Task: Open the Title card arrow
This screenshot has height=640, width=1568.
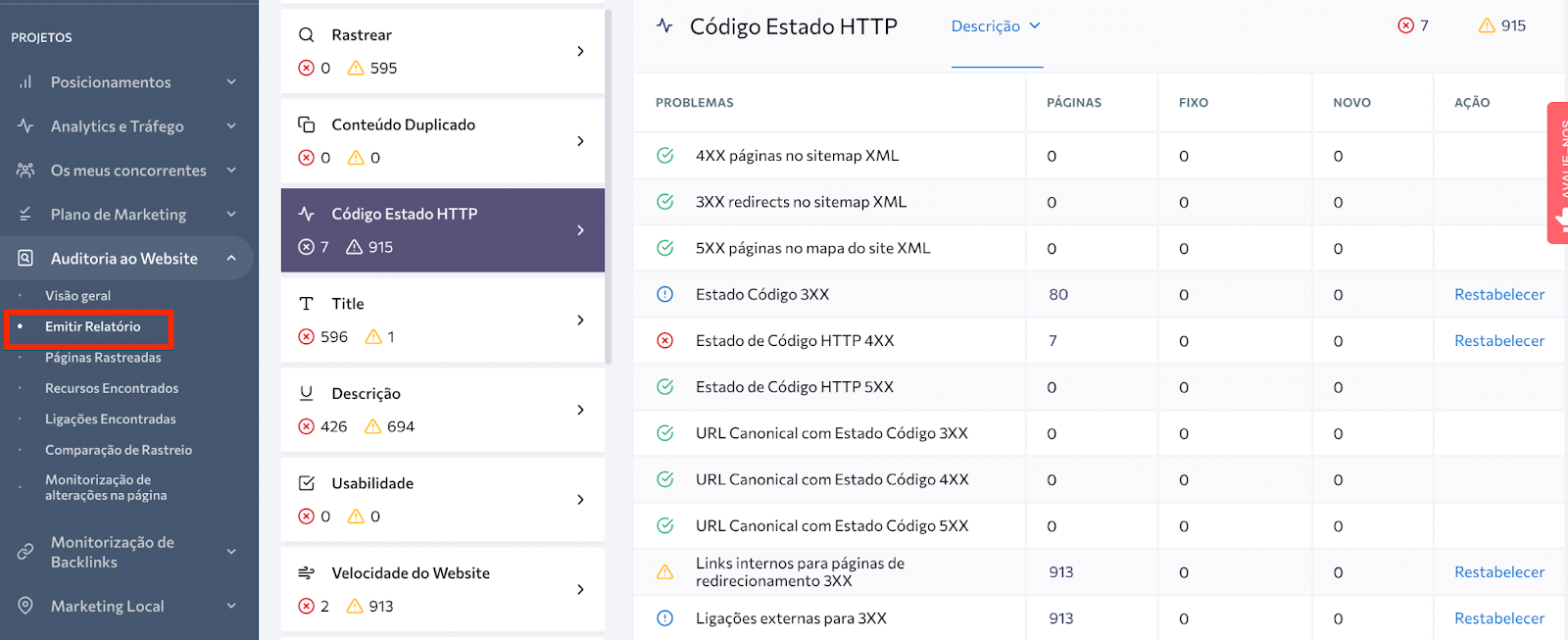Action: 580,320
